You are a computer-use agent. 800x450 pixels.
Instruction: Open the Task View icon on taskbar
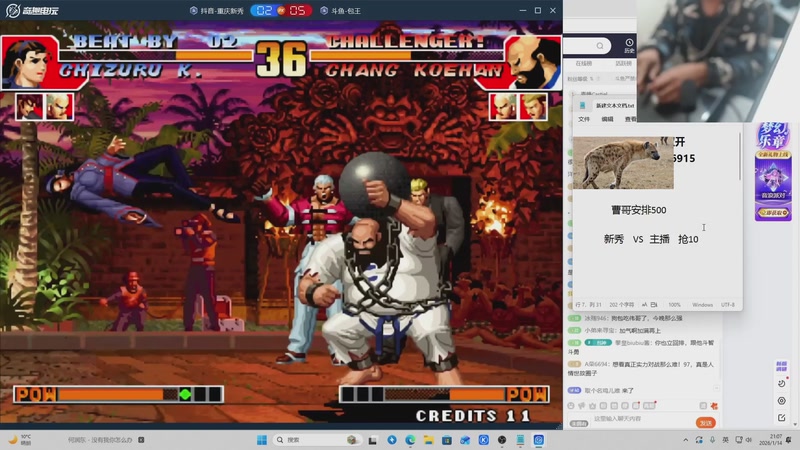pos(373,440)
